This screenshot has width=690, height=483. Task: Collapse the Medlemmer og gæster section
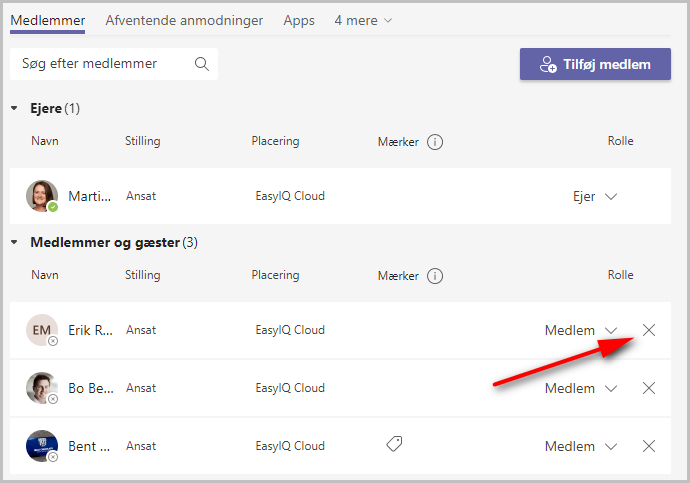(14, 242)
